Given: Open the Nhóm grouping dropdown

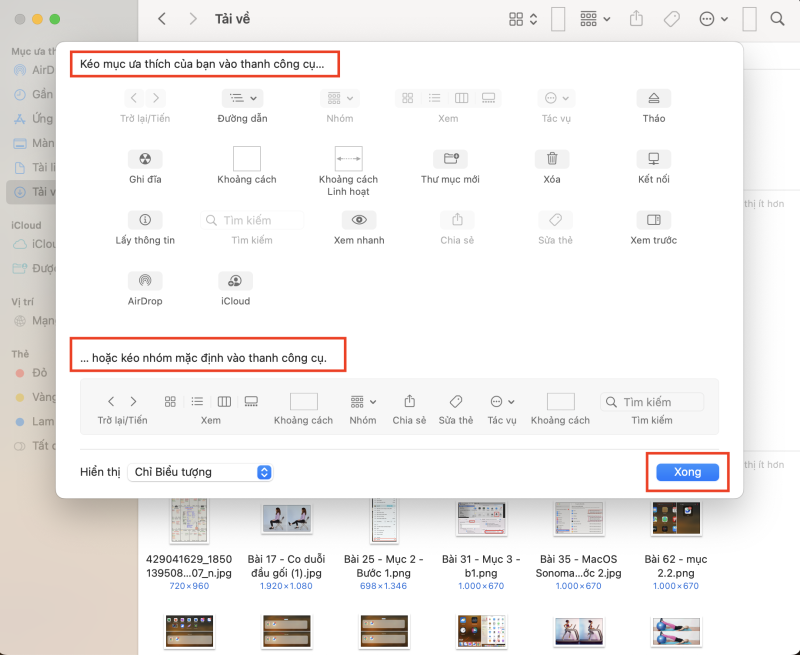Looking at the screenshot, I should point(339,97).
